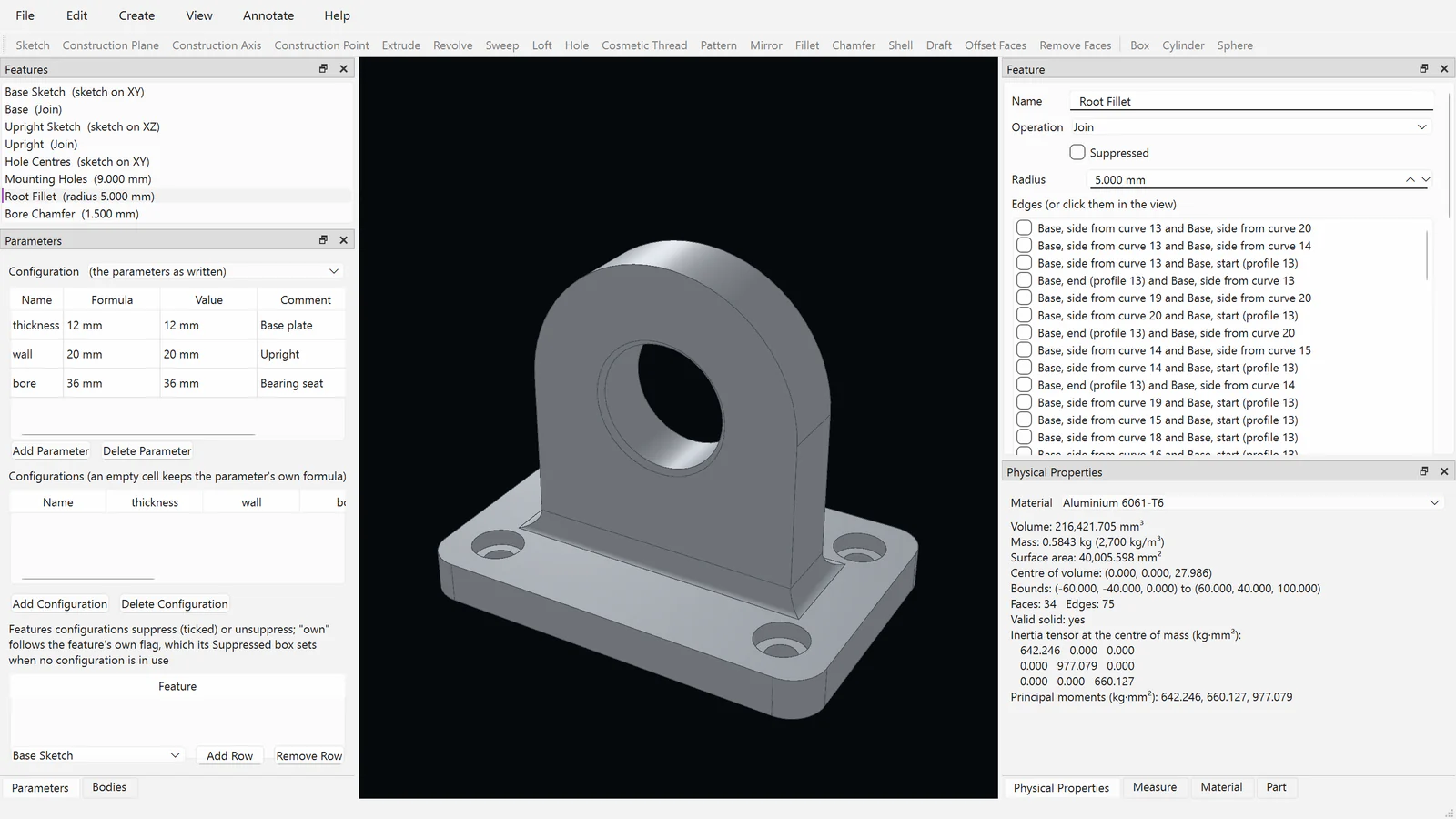
Task: Float the Parameters panel
Action: 323,240
